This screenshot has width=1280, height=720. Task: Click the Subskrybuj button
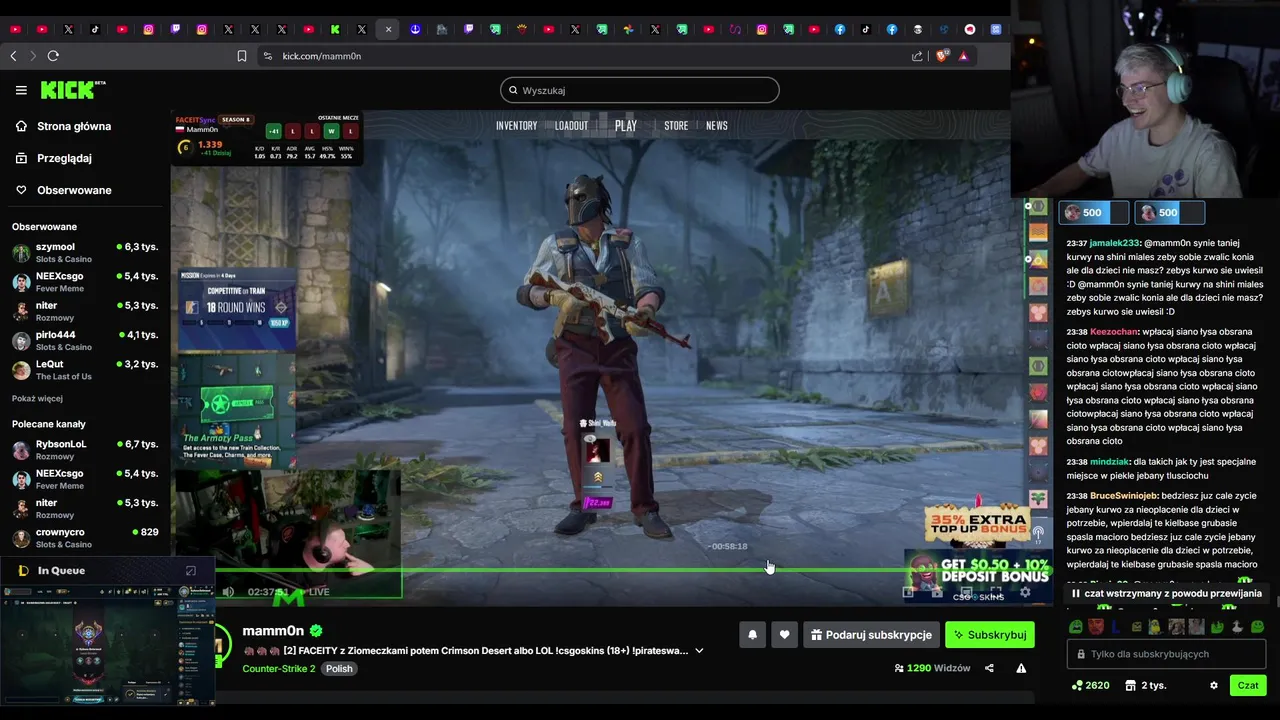(x=990, y=635)
